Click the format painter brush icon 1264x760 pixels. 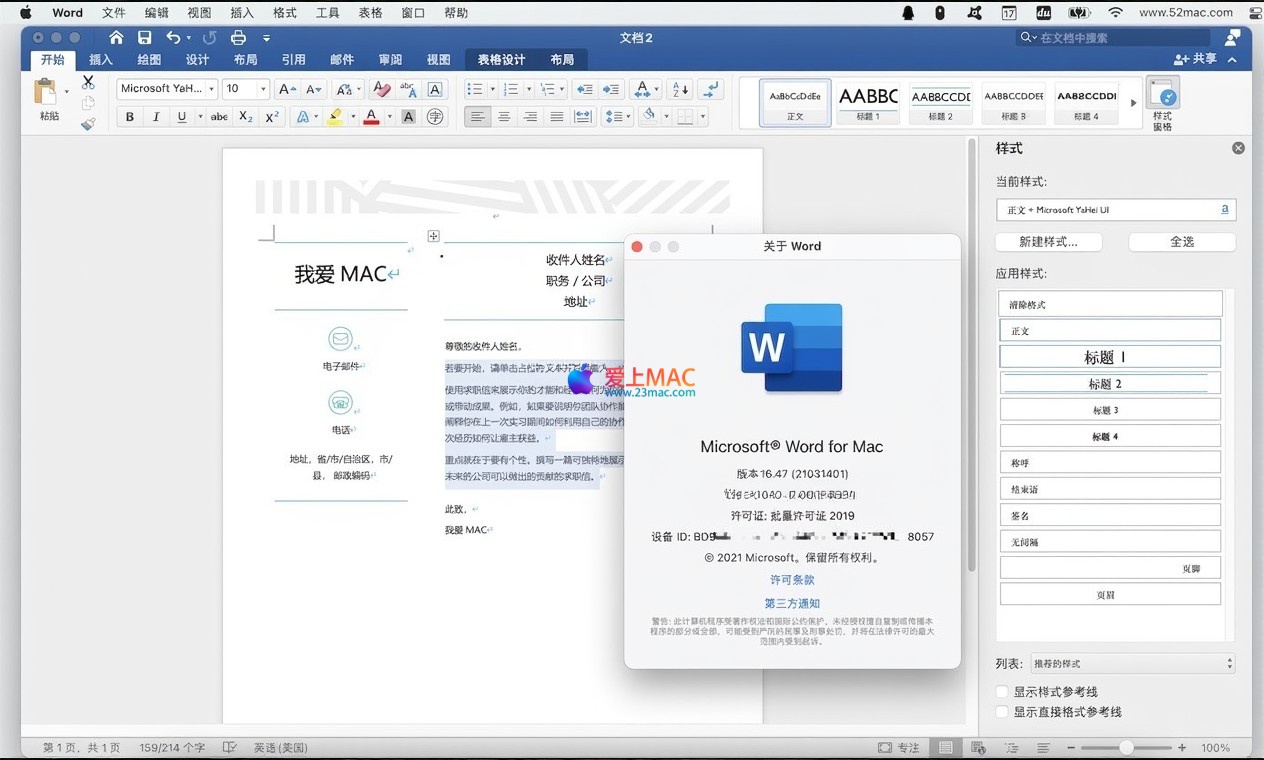(88, 124)
